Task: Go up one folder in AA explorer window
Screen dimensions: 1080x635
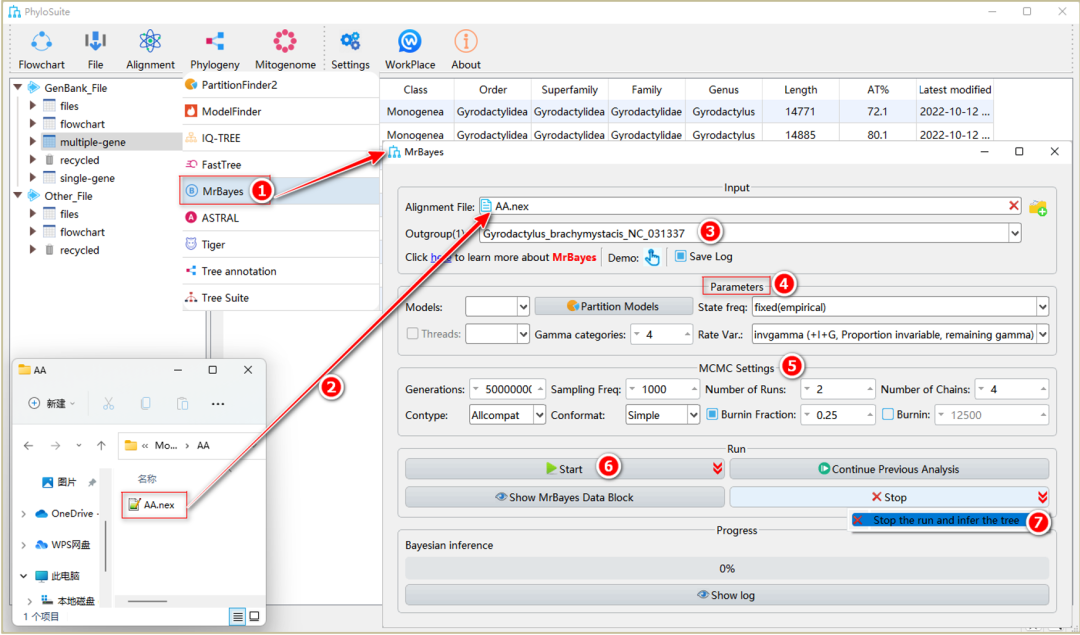Action: pyautogui.click(x=101, y=446)
